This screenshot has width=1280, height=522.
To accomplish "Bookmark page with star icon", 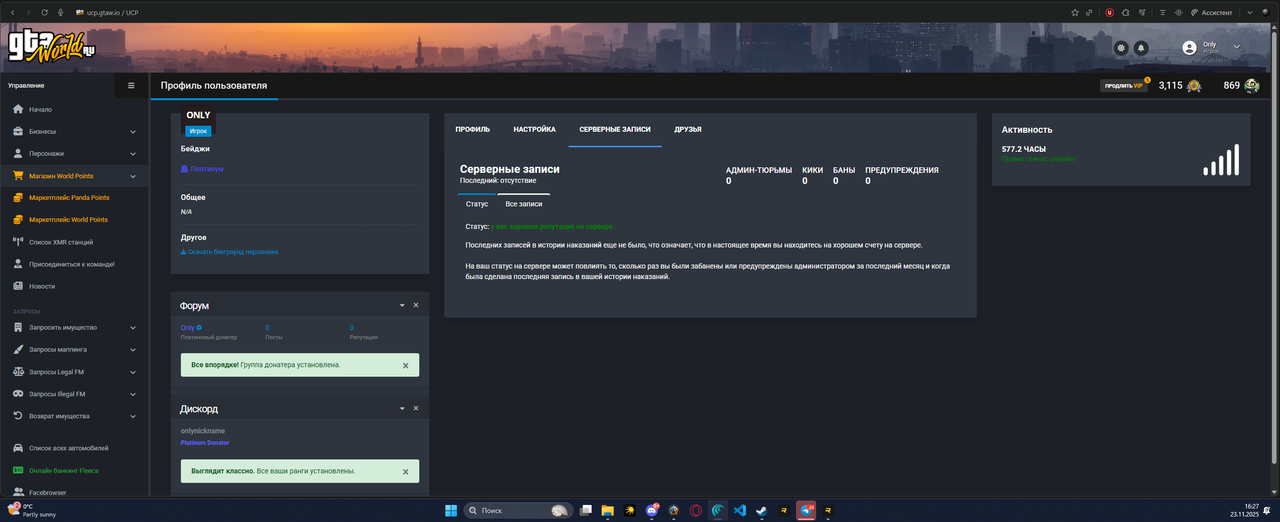I will (1075, 12).
